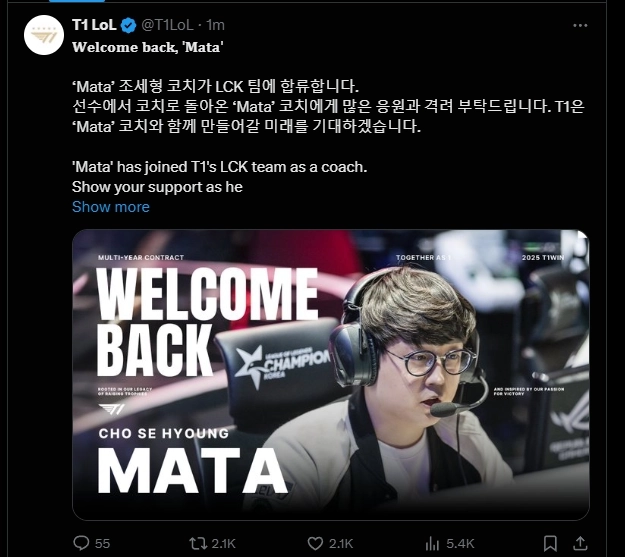The image size is (625, 557).
Task: Click the 55 replies count
Action: coord(102,543)
